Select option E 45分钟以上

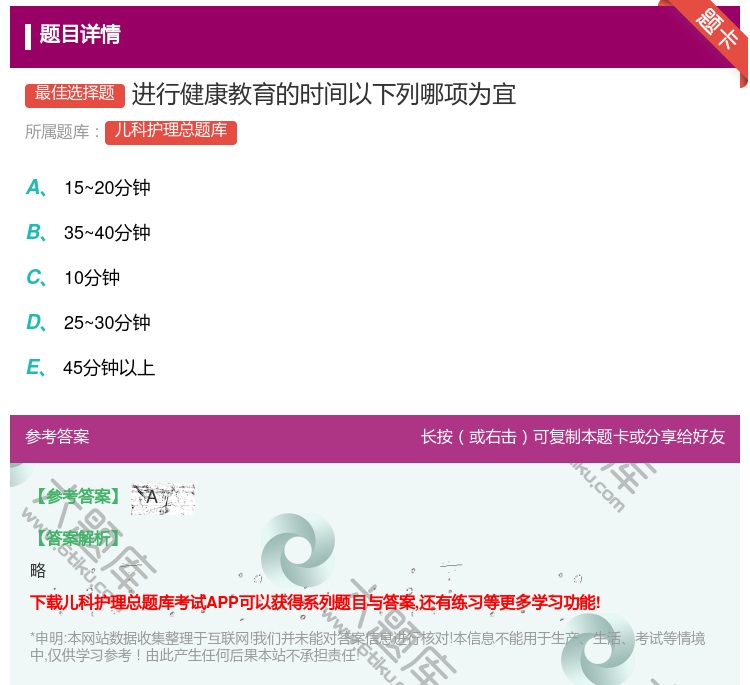pyautogui.click(x=108, y=368)
